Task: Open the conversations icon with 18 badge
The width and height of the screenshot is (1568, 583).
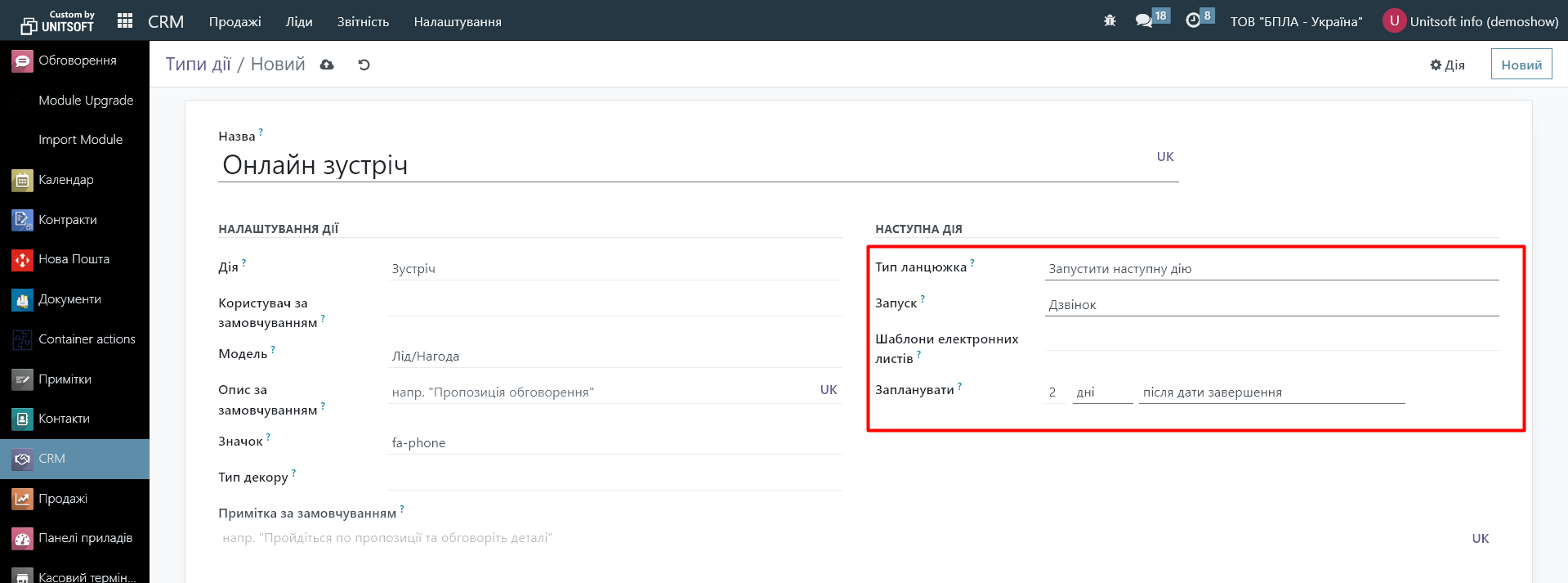Action: pyautogui.click(x=1144, y=21)
